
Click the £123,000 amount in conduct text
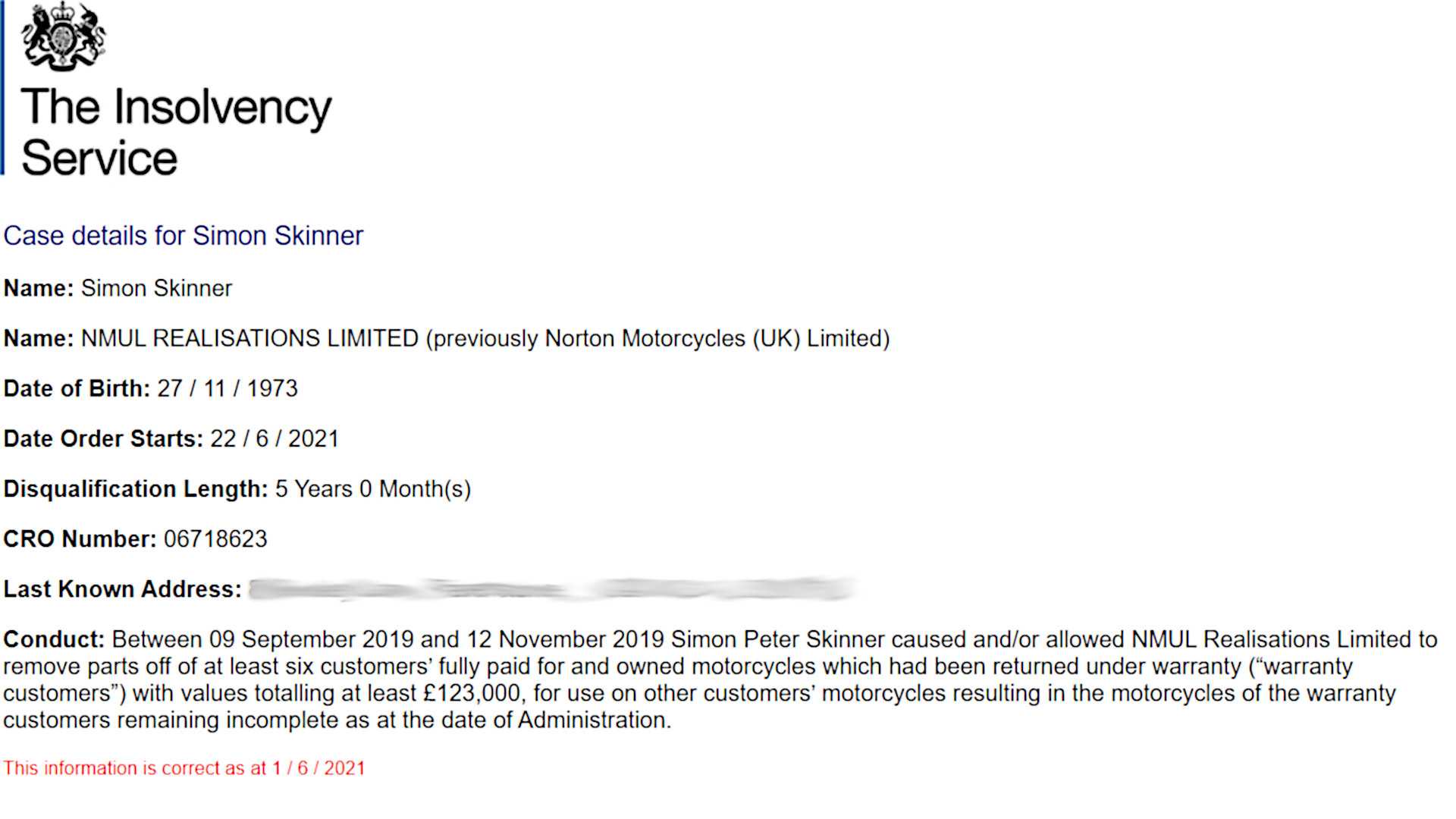tap(472, 694)
